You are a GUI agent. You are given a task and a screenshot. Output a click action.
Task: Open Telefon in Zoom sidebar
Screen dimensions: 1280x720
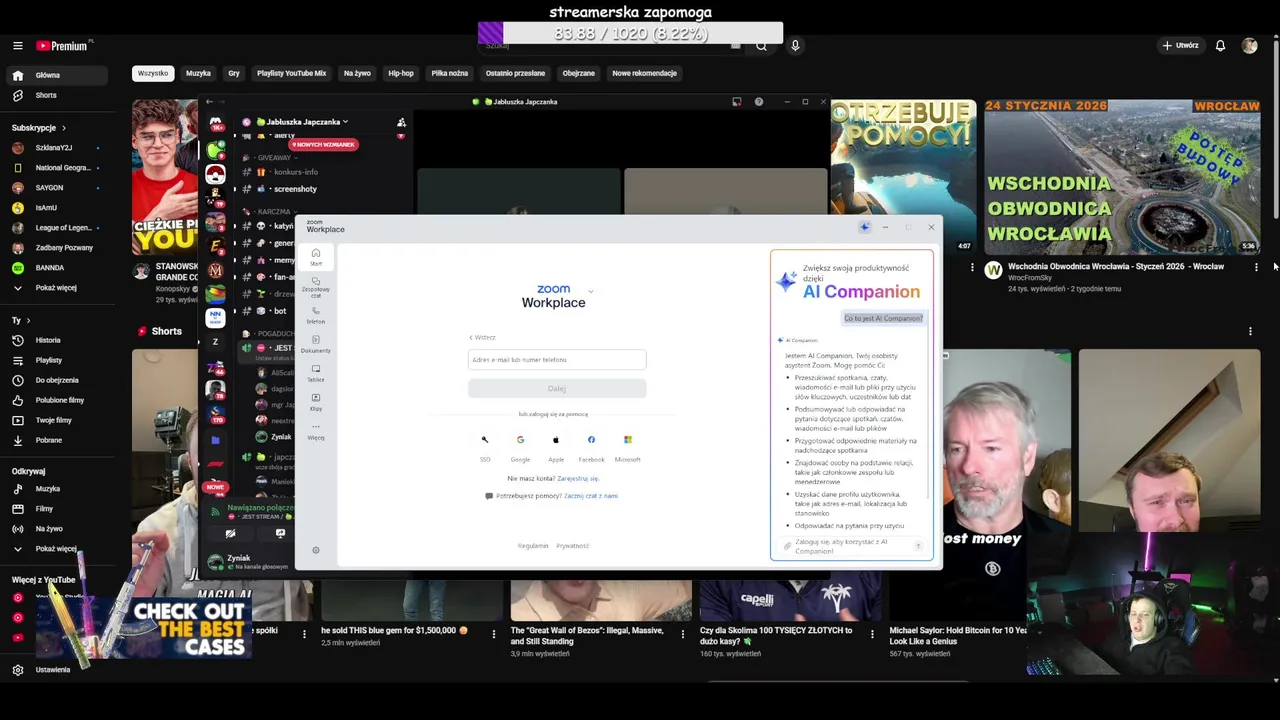click(x=315, y=315)
